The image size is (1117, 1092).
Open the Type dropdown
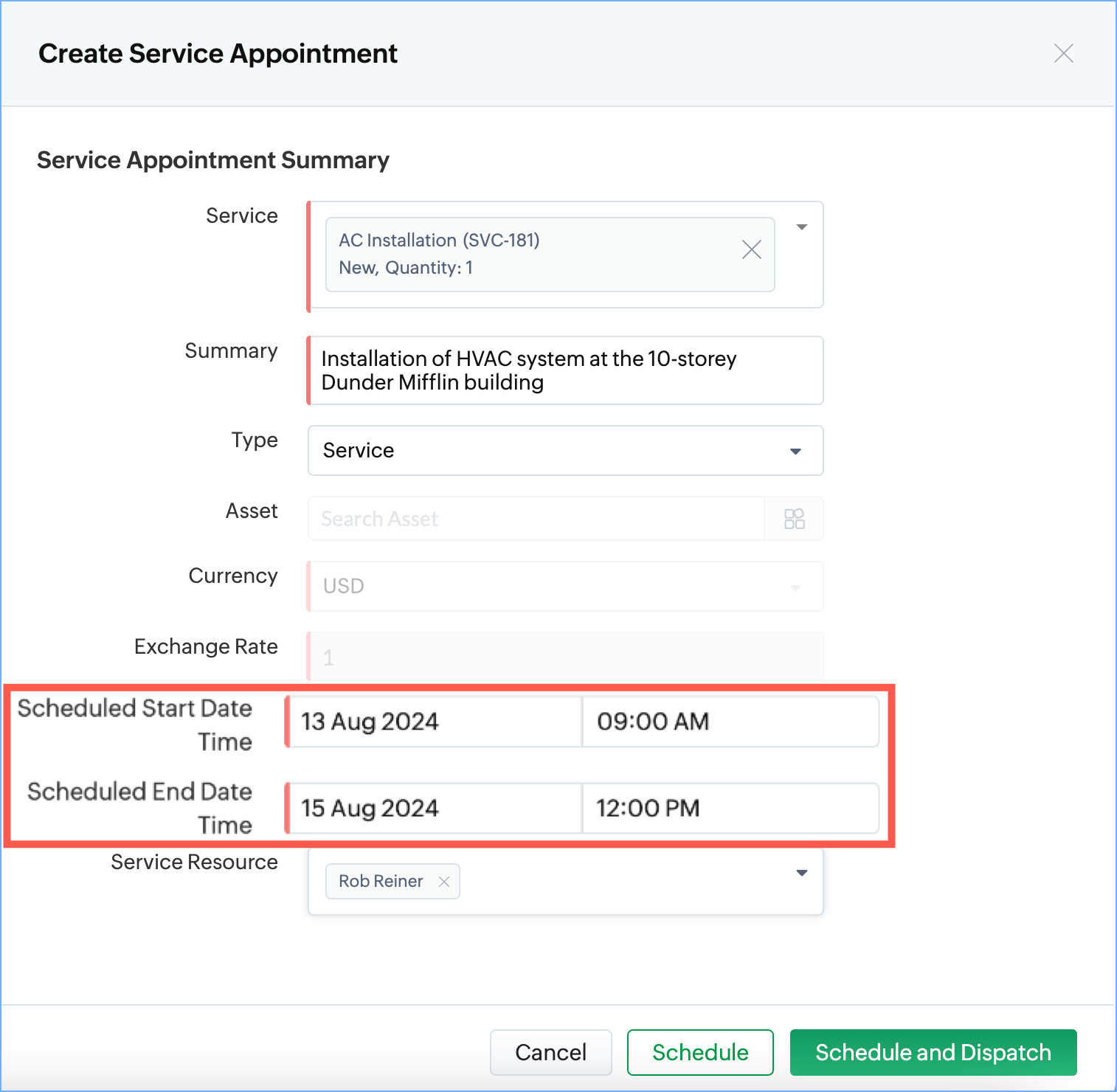[565, 450]
